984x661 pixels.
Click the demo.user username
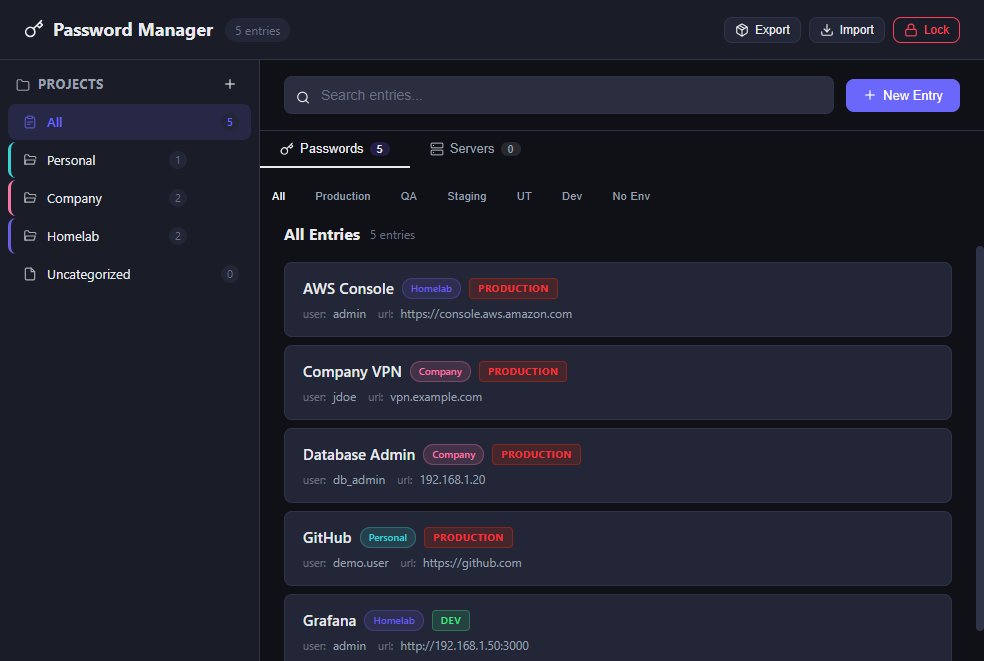[x=361, y=563]
